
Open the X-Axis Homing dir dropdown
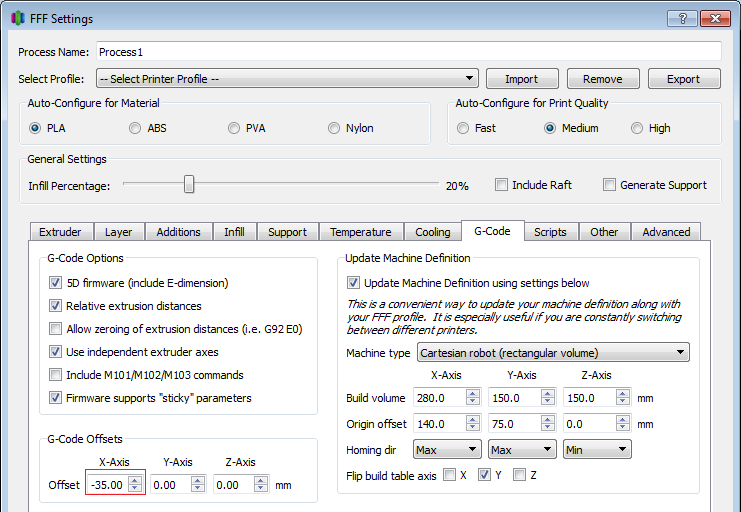click(x=447, y=450)
